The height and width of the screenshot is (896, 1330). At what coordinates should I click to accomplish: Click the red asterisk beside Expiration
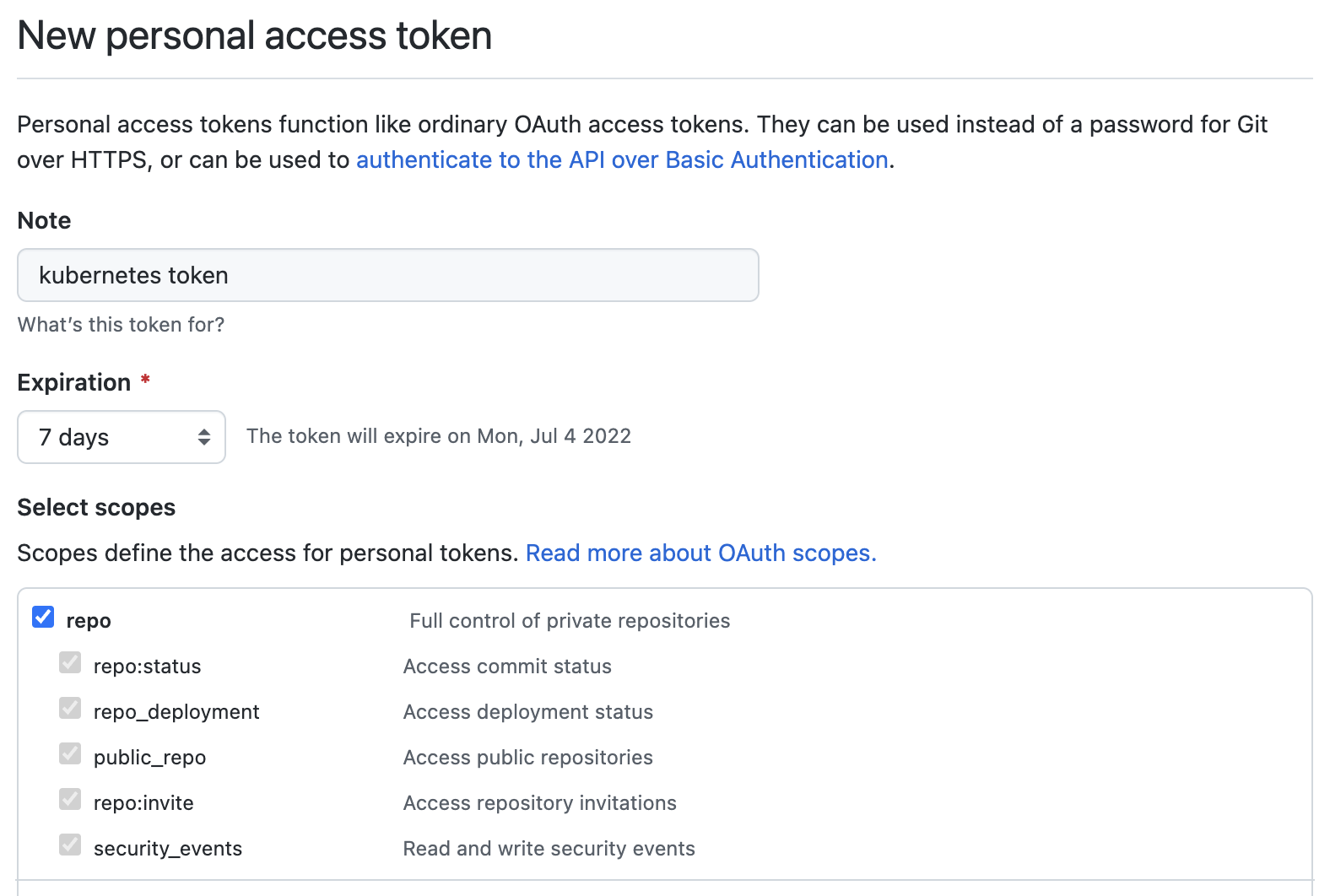tap(144, 381)
